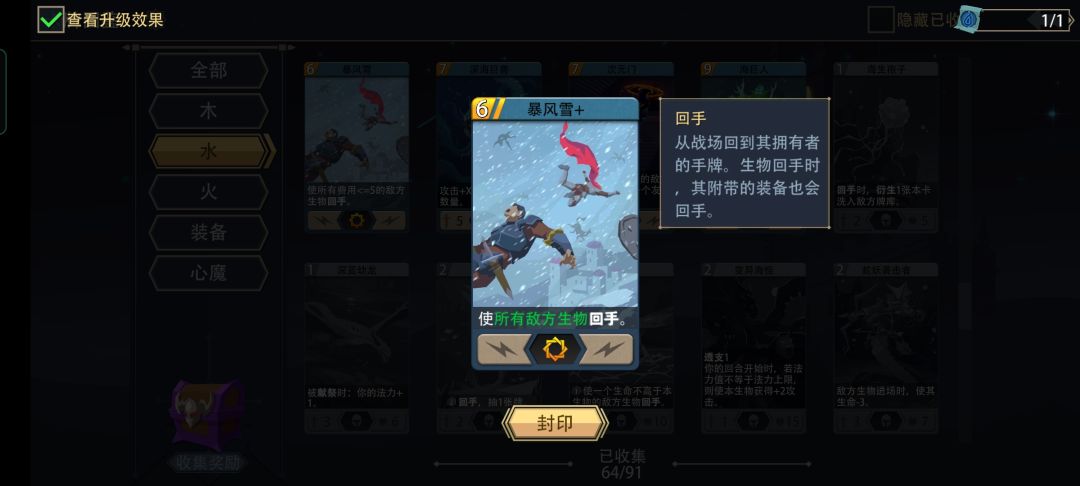Switch to the 火 element tab
This screenshot has width=1080, height=486.
(209, 192)
